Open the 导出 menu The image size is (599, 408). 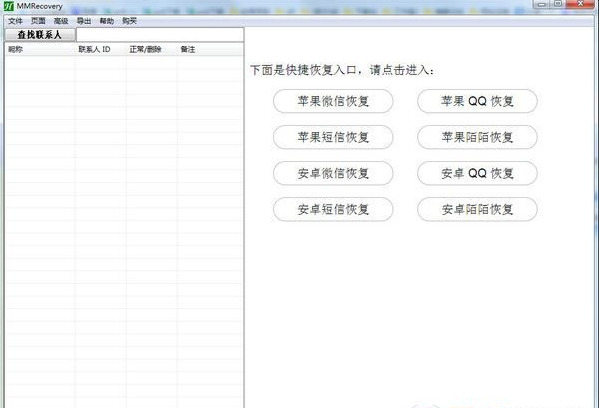[x=84, y=21]
